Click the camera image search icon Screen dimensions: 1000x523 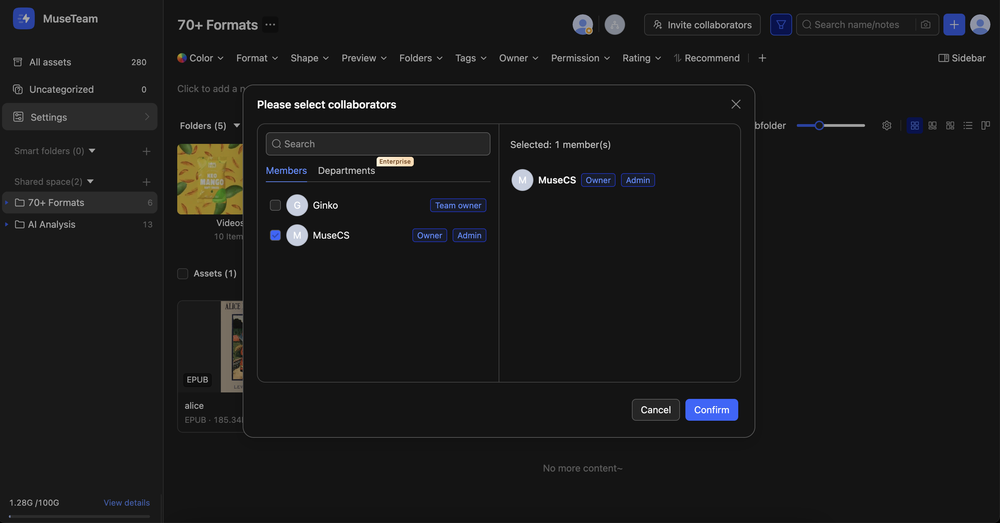(x=925, y=25)
